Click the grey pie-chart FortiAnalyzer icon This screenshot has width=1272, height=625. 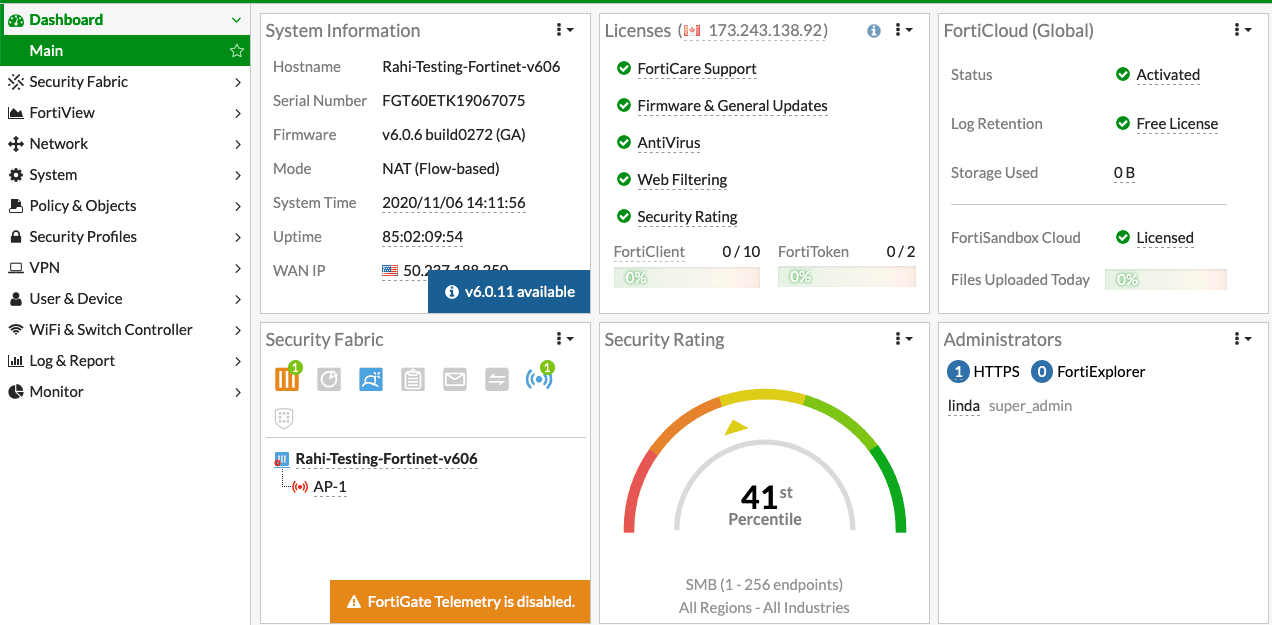(x=329, y=380)
